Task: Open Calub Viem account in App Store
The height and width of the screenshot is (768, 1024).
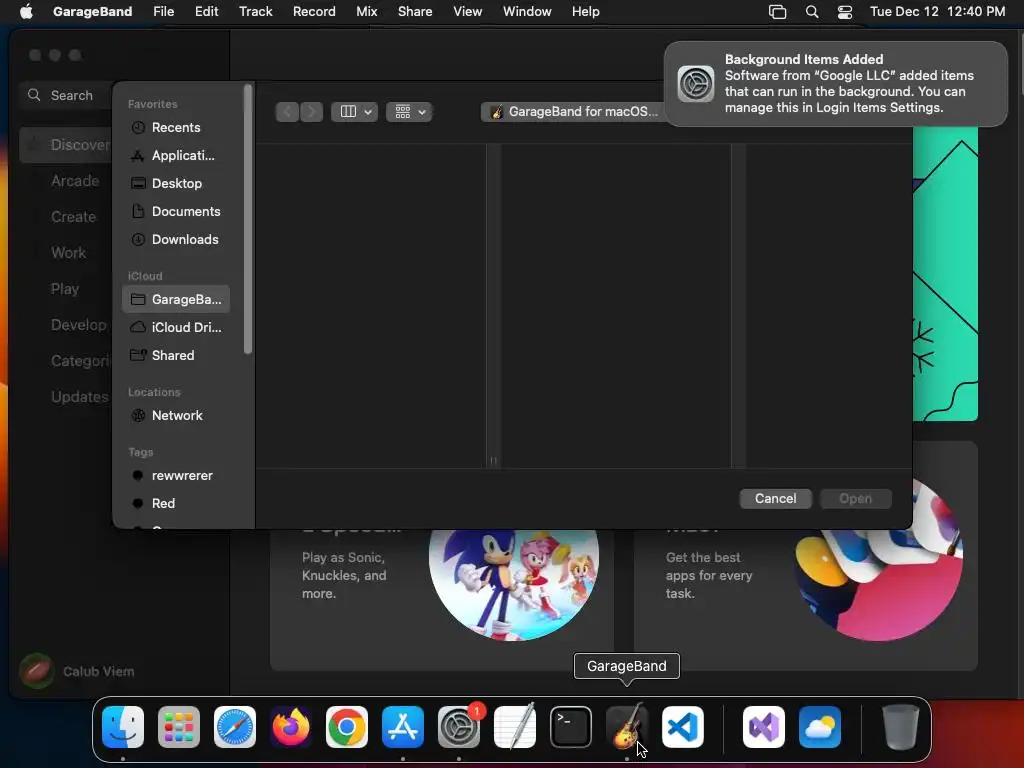Action: click(77, 671)
